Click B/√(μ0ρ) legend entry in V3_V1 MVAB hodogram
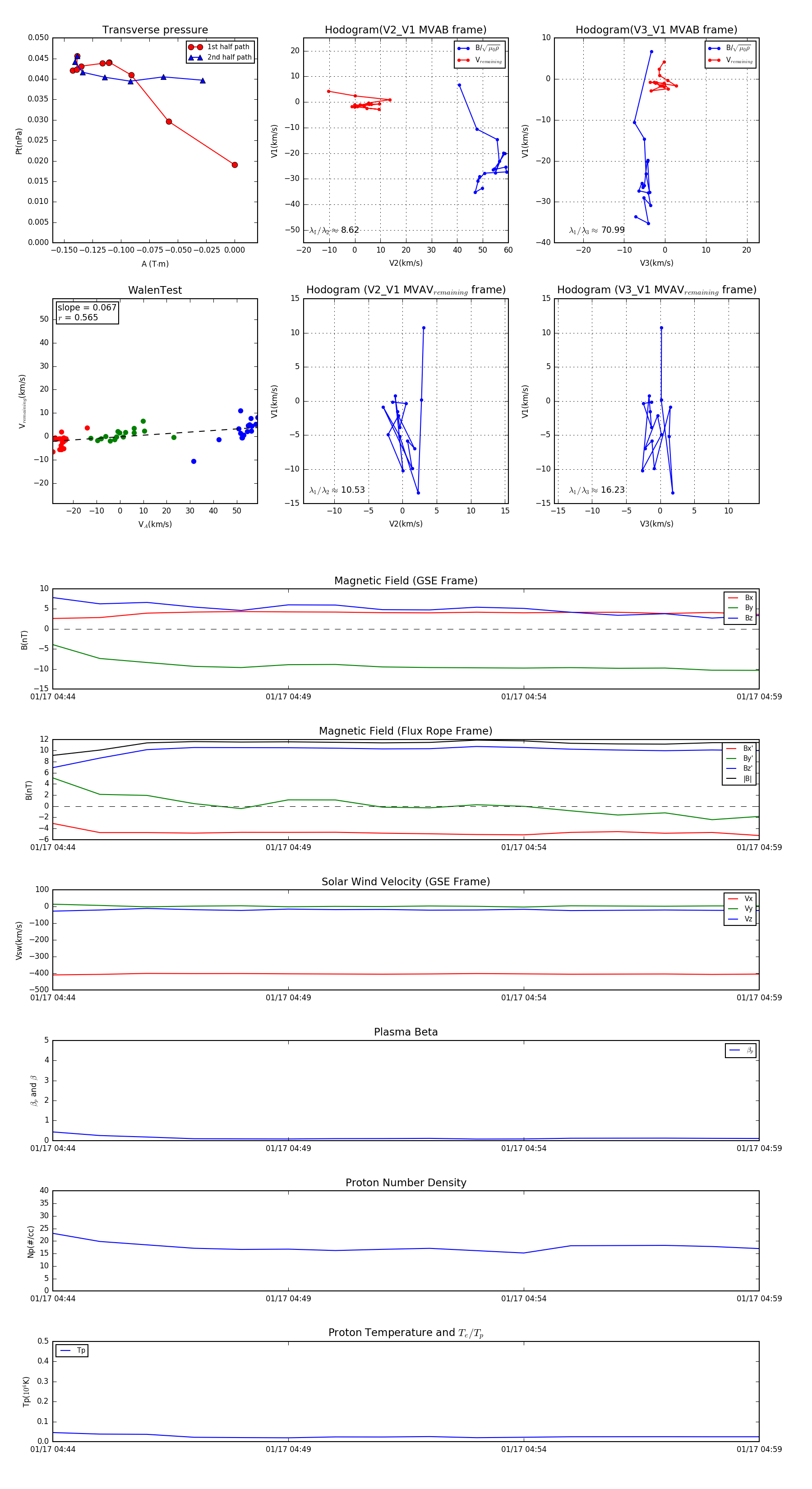This screenshot has width=812, height=1489. pyautogui.click(x=730, y=49)
